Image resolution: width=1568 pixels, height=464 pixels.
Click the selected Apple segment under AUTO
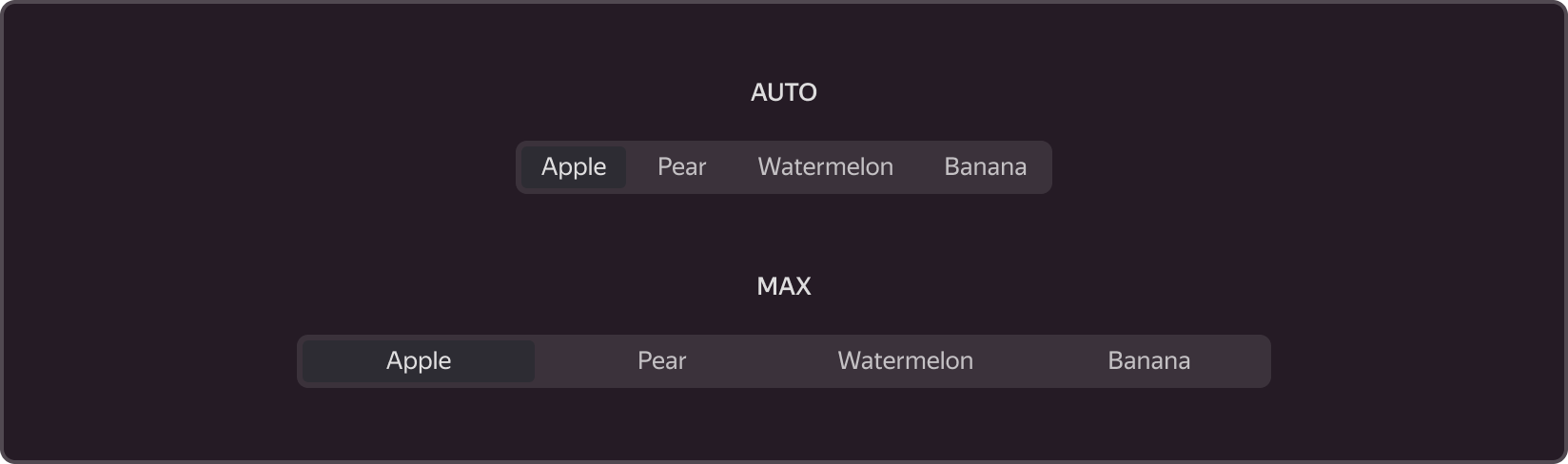pos(574,167)
